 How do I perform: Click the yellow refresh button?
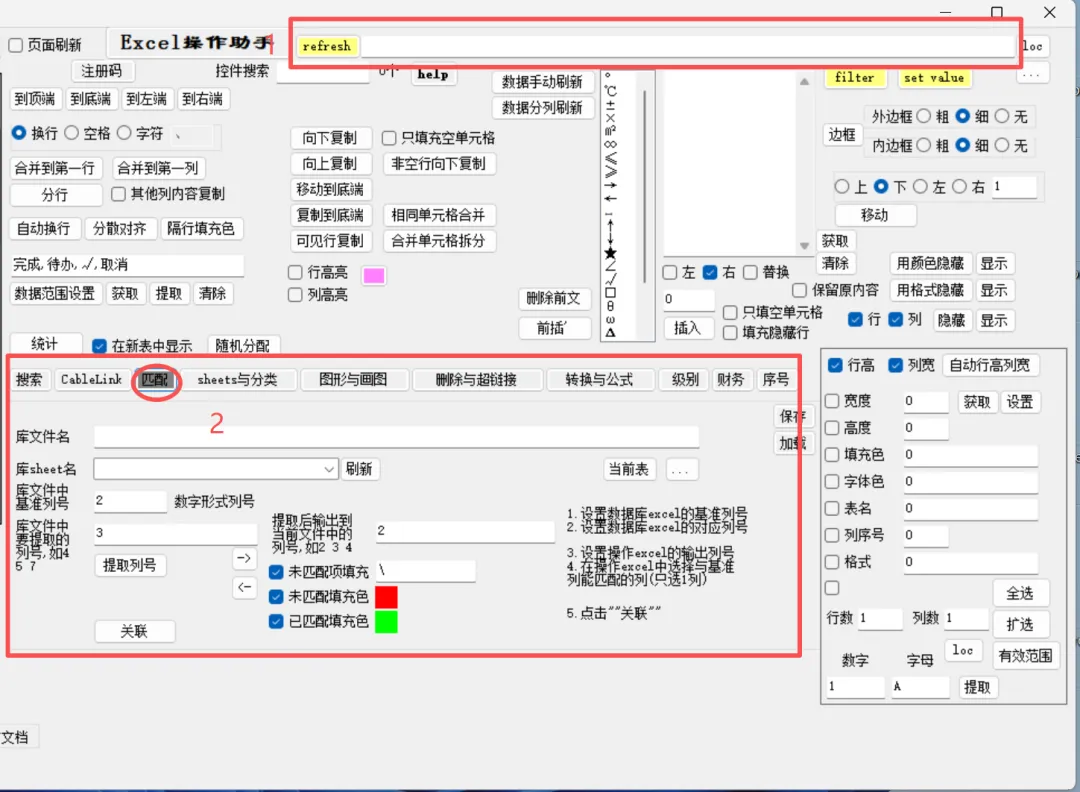click(327, 46)
